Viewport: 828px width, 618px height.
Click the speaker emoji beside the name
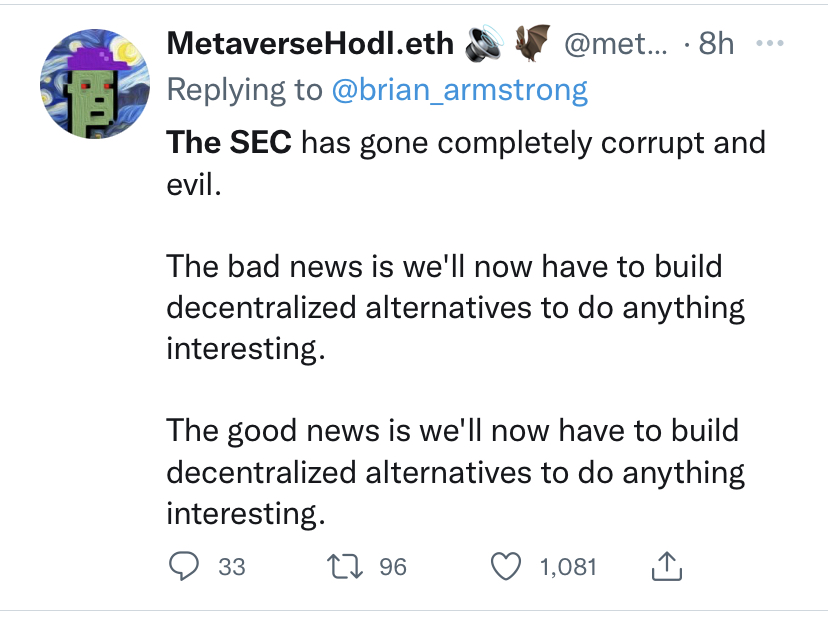[488, 43]
